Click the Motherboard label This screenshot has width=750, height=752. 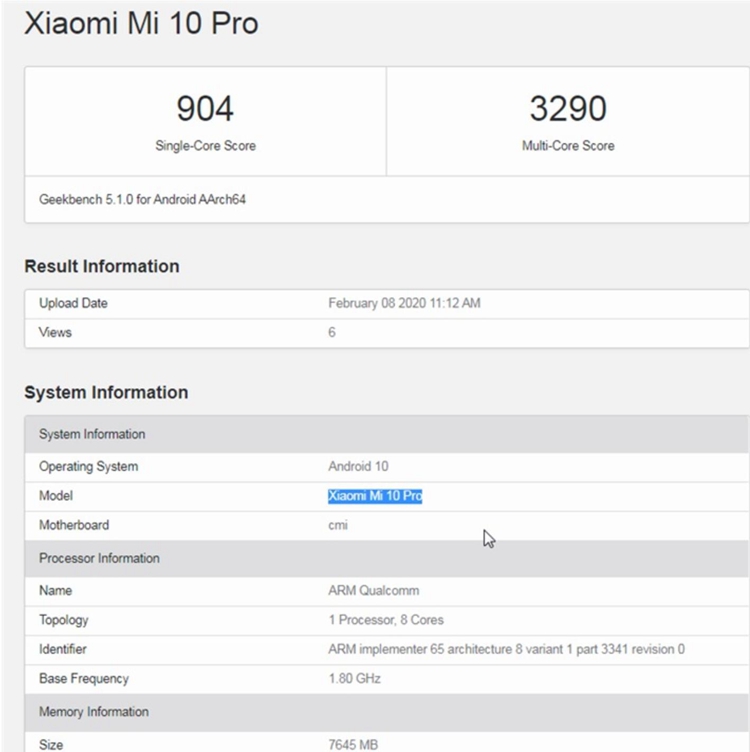(74, 525)
